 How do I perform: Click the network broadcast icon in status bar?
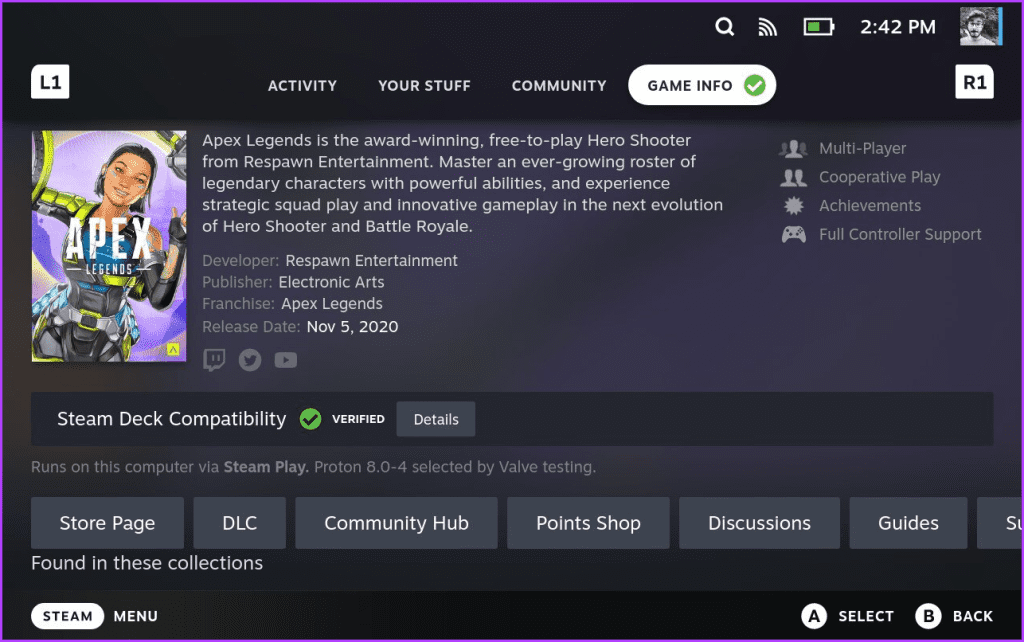point(767,27)
